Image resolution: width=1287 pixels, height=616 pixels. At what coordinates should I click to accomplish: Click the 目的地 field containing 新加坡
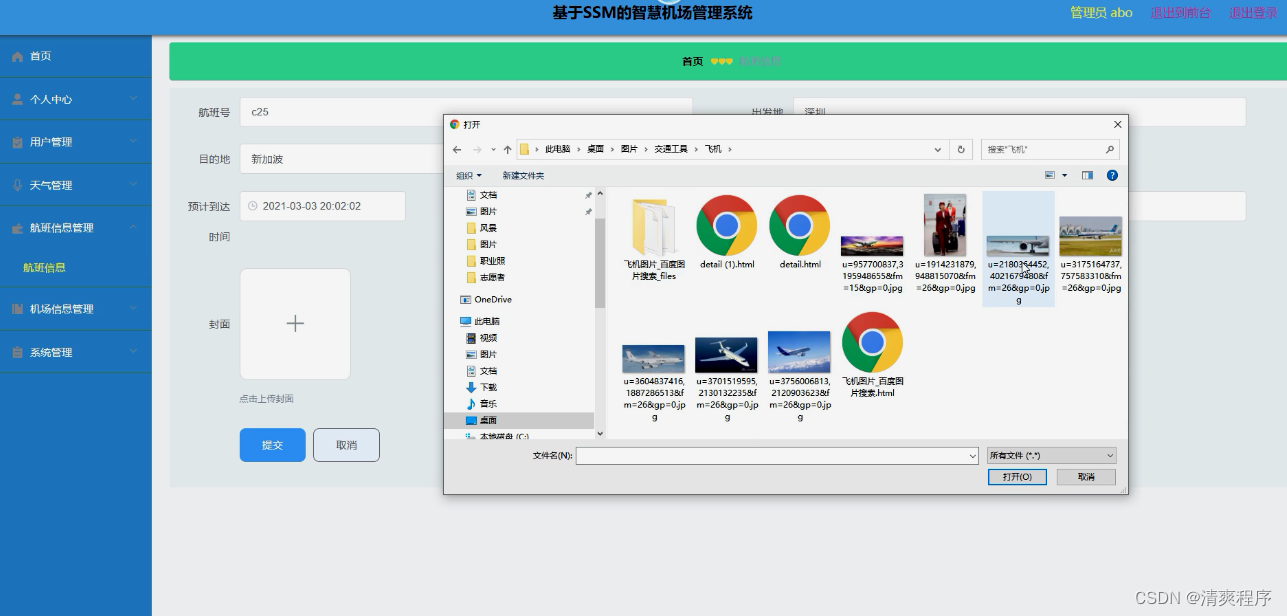(x=342, y=159)
